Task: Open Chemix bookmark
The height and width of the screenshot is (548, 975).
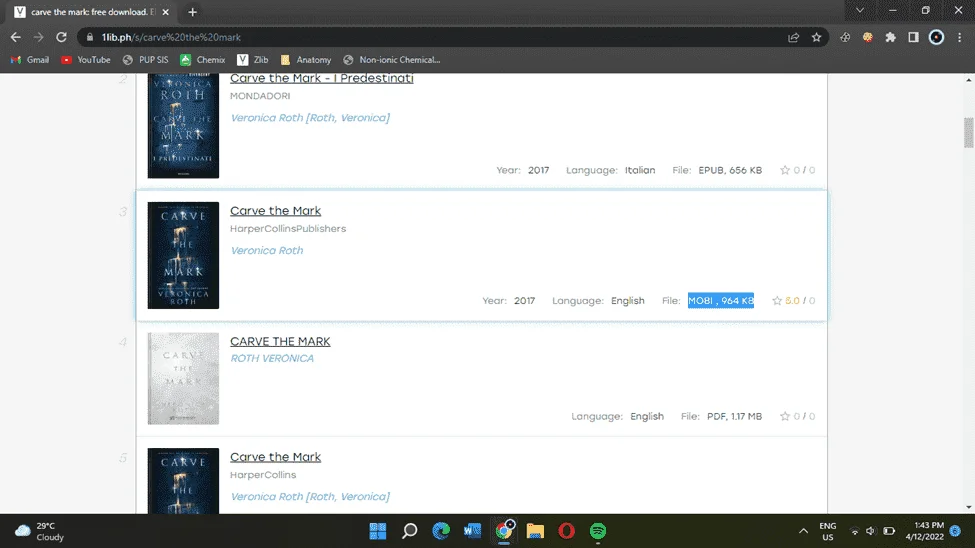Action: [x=203, y=60]
